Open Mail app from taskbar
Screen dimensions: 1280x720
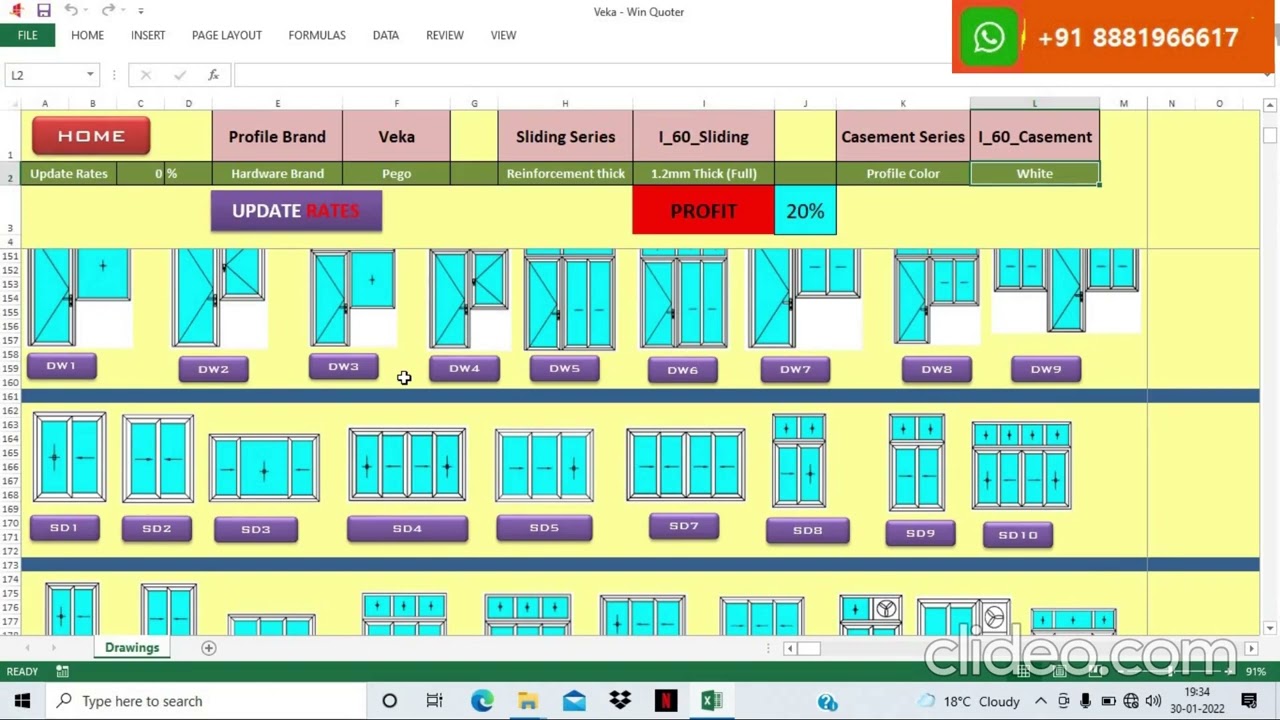[x=574, y=701]
